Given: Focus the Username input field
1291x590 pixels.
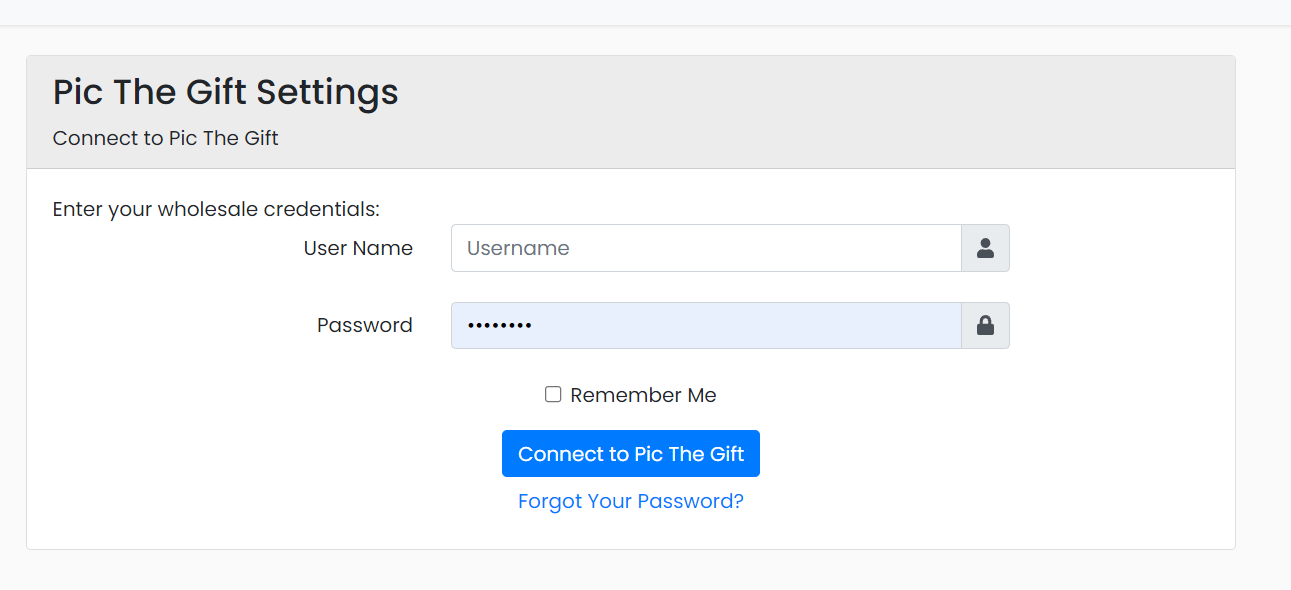Looking at the screenshot, I should (x=706, y=248).
